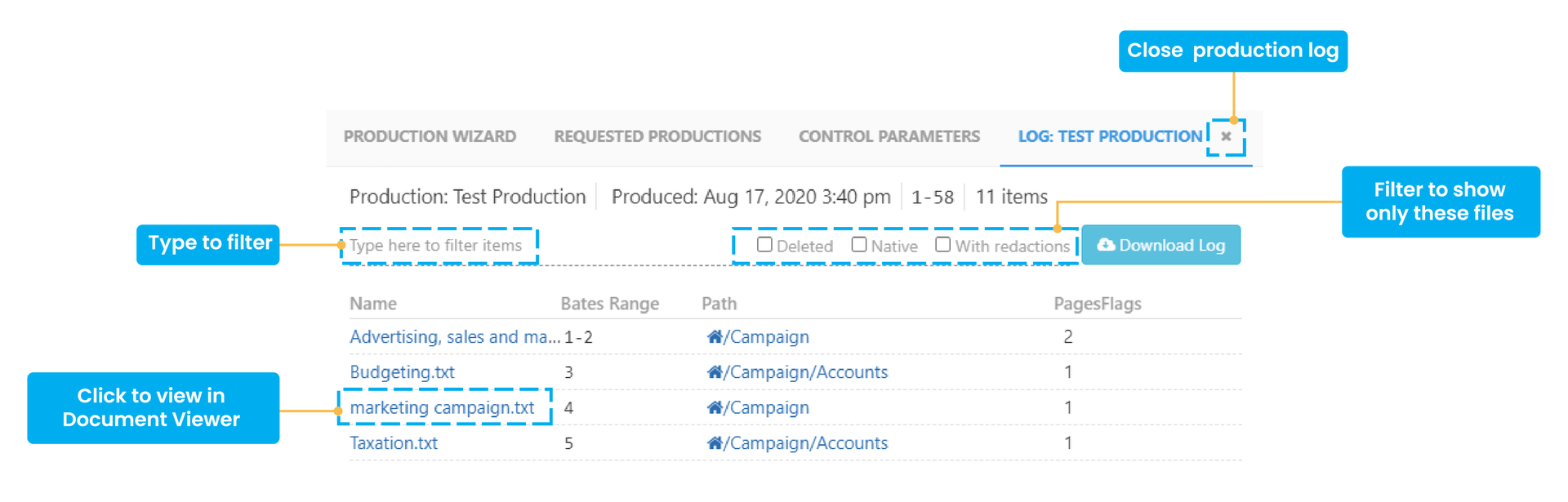
Task: Click the filter items text field
Action: (x=439, y=246)
